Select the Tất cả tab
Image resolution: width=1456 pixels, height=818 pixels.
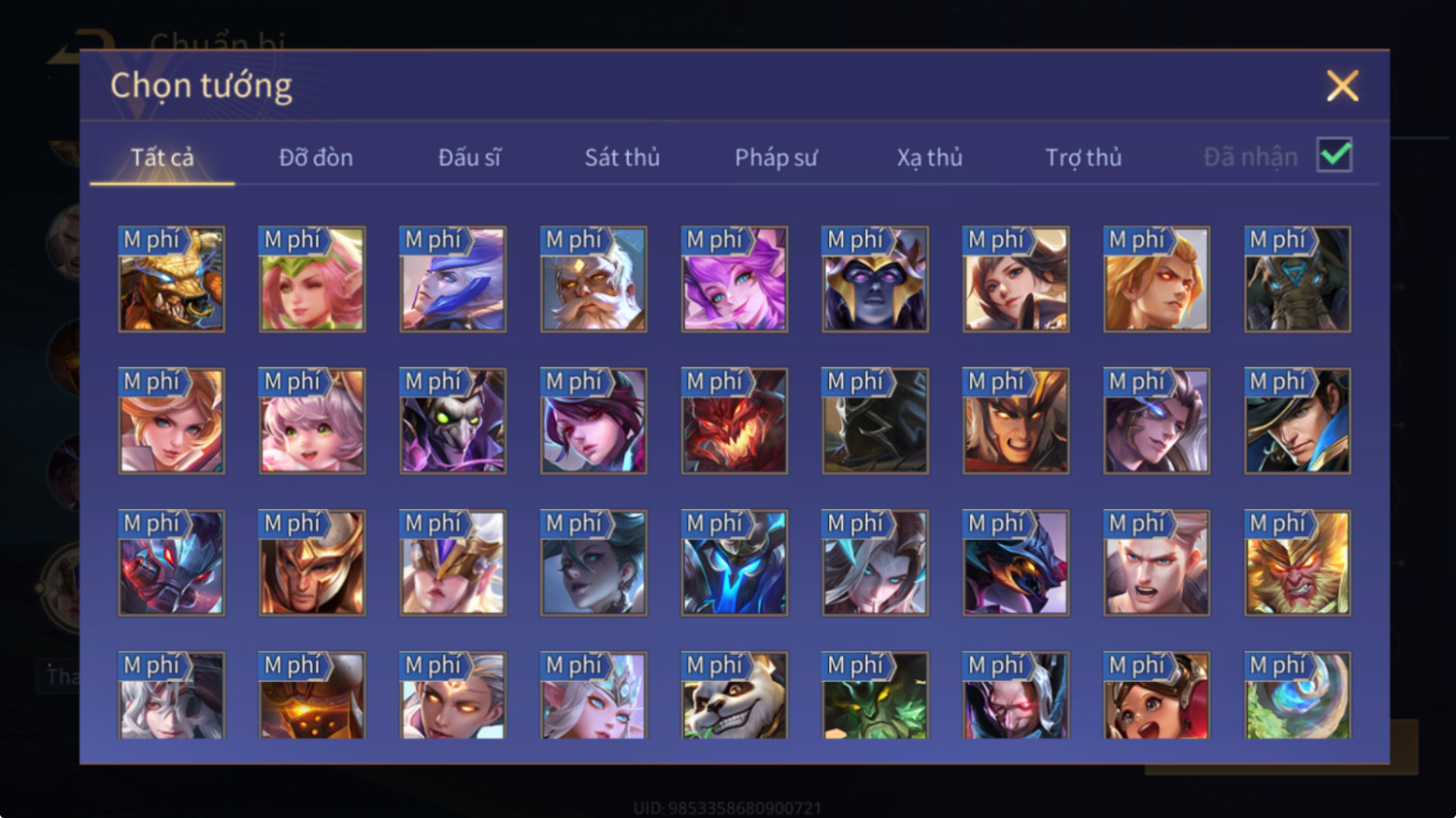162,157
